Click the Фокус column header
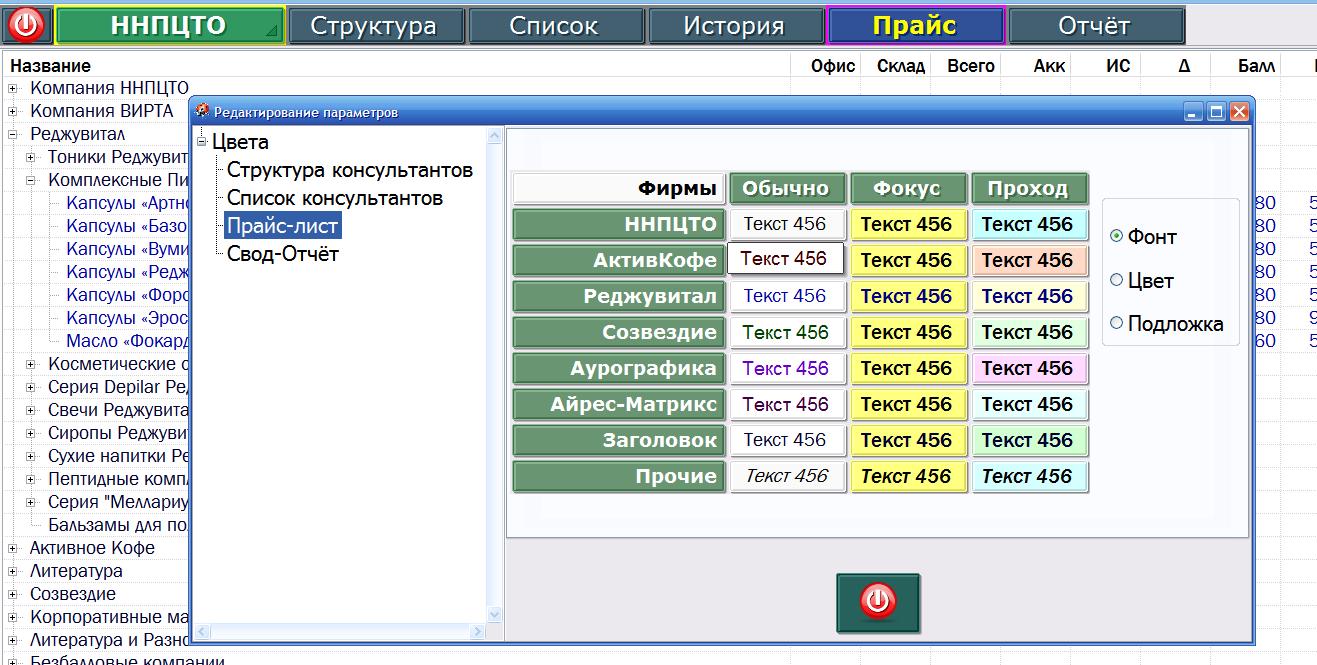The image size is (1317, 665). tap(907, 188)
